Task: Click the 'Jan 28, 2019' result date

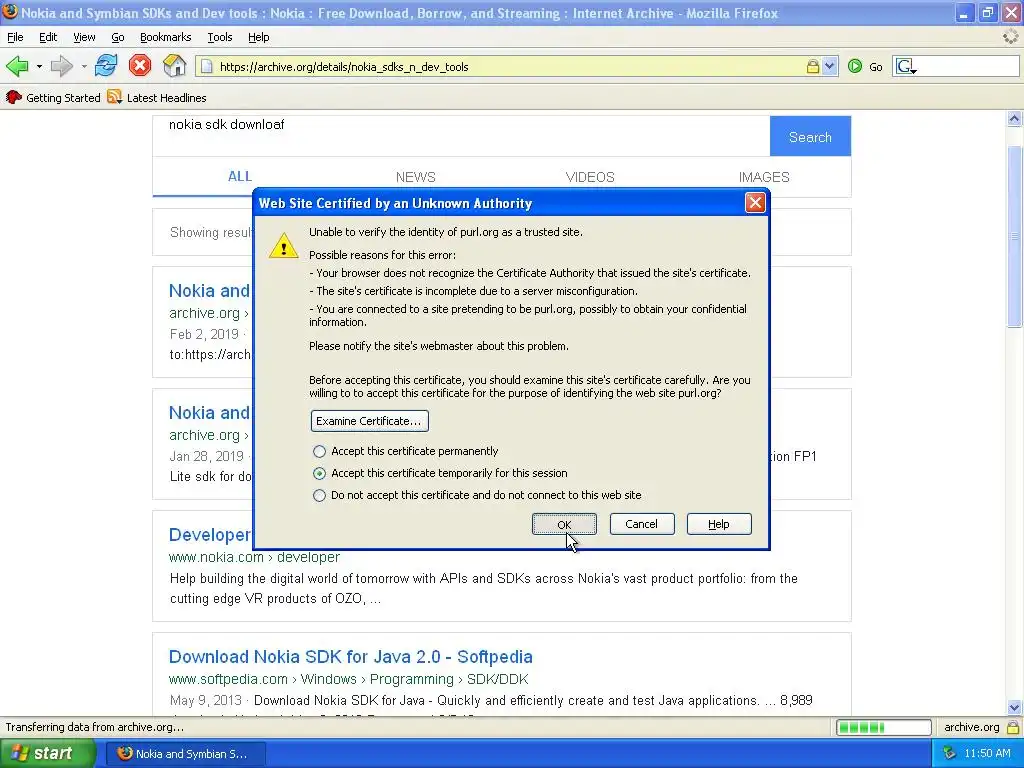Action: click(206, 456)
